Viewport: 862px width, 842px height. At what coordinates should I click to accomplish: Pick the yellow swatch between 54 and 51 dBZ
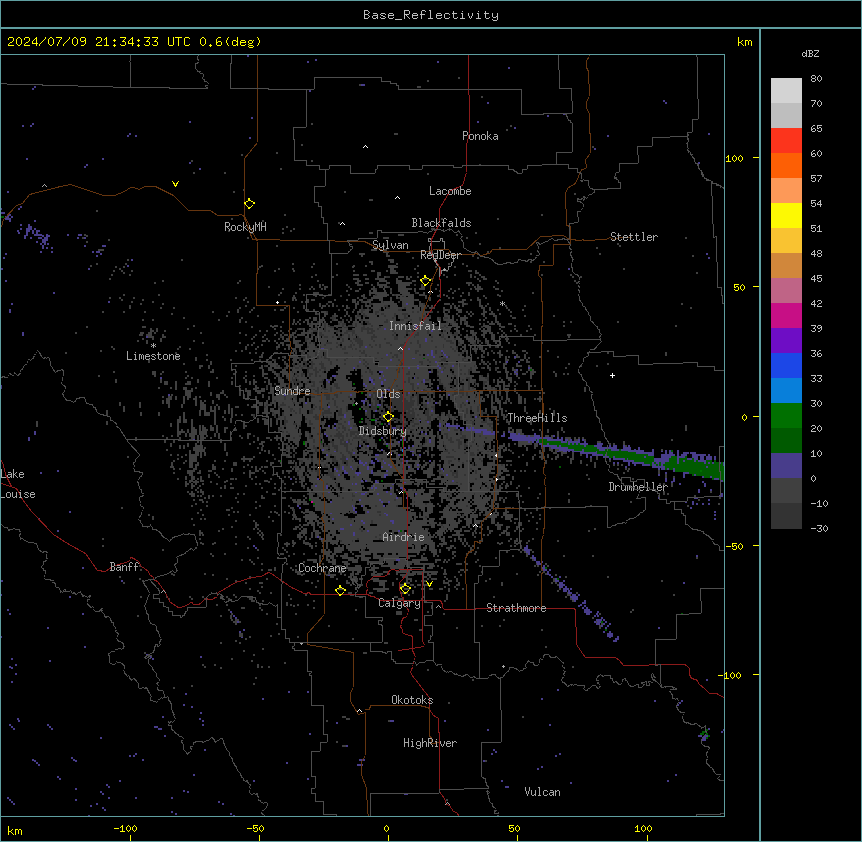[x=786, y=215]
